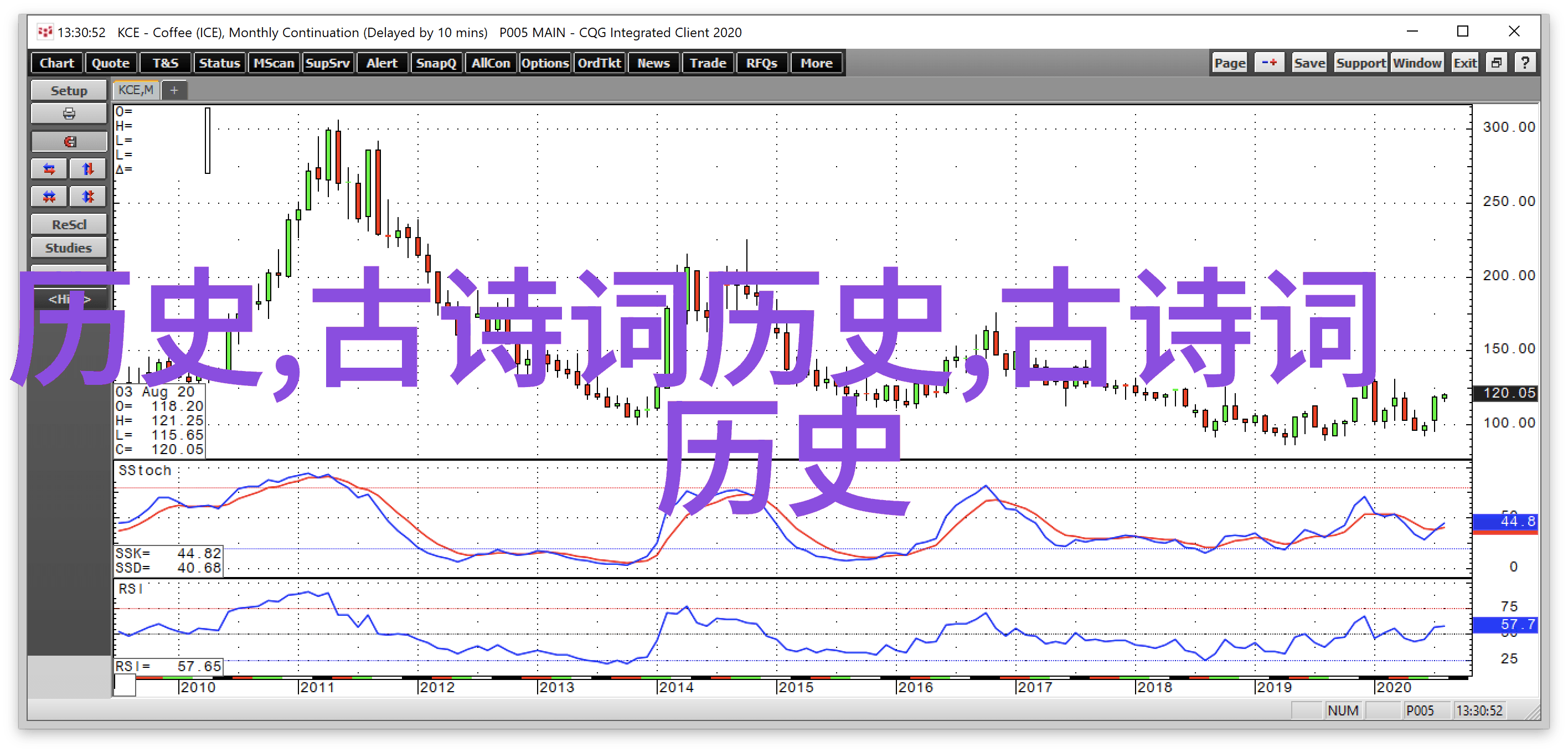
Task: Click the Exit button
Action: [1464, 63]
